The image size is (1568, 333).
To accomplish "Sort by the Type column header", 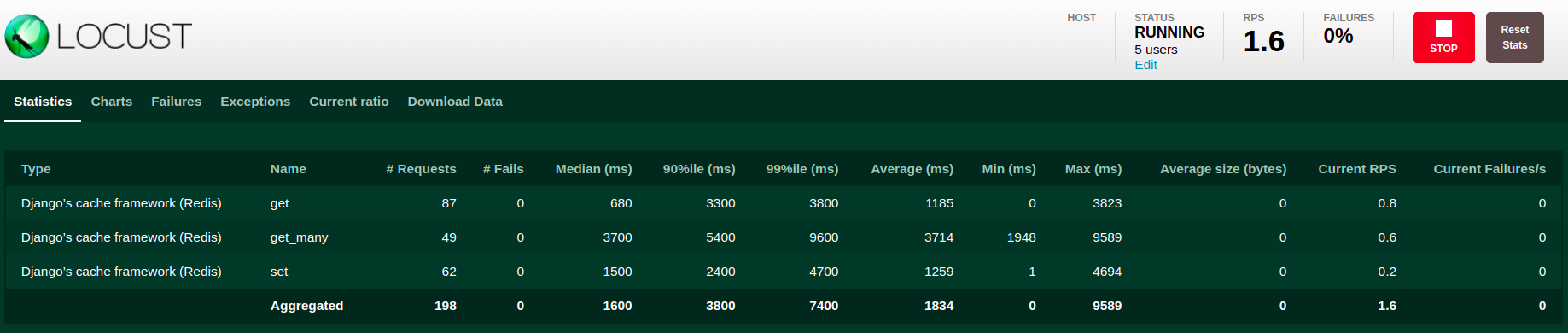I will pos(36,169).
